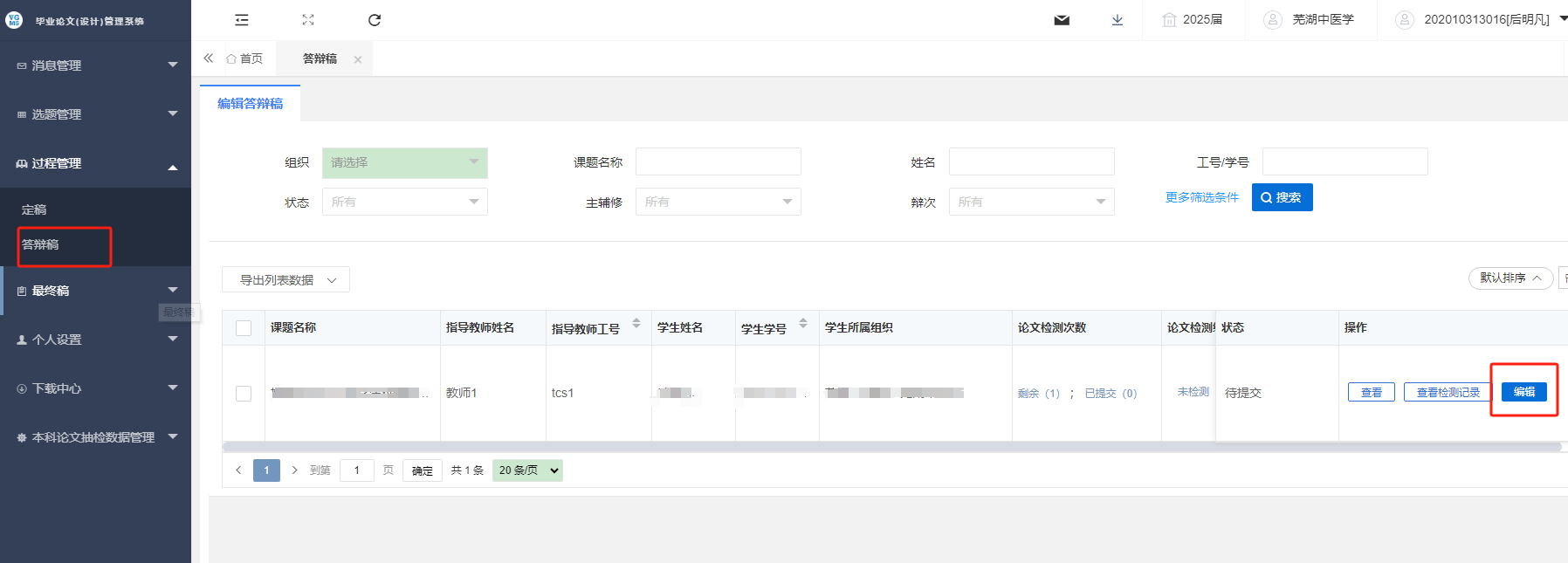
Task: Click the download icon in top bar
Action: tap(1118, 20)
